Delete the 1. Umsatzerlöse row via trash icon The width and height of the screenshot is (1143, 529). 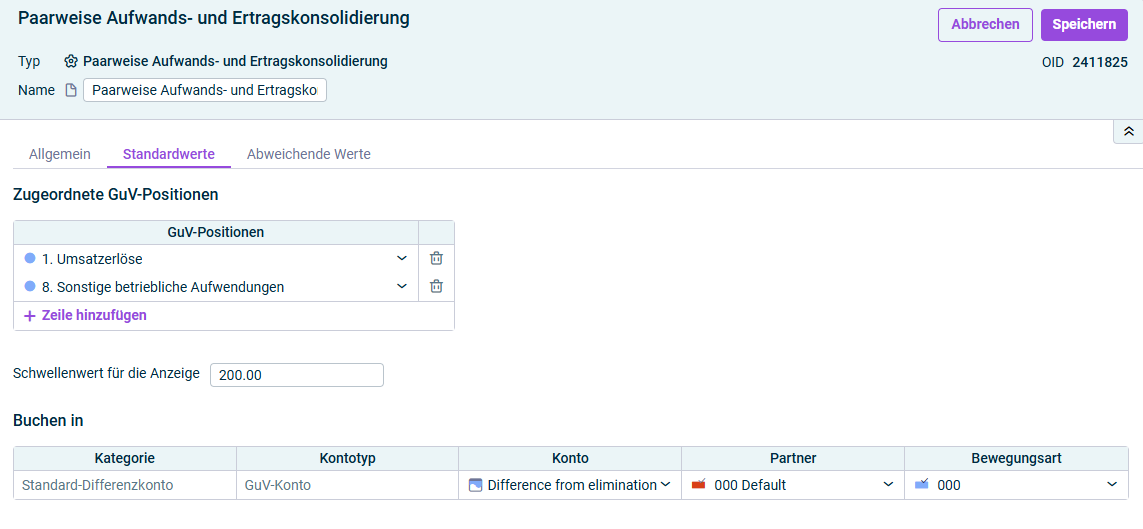point(436,258)
